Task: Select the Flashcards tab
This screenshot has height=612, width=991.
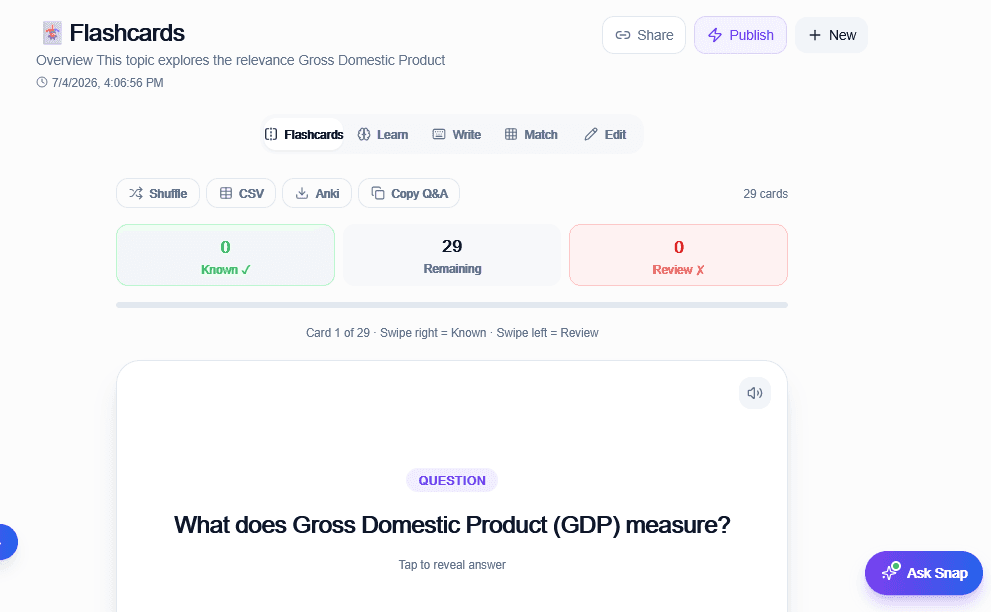Action: click(304, 135)
